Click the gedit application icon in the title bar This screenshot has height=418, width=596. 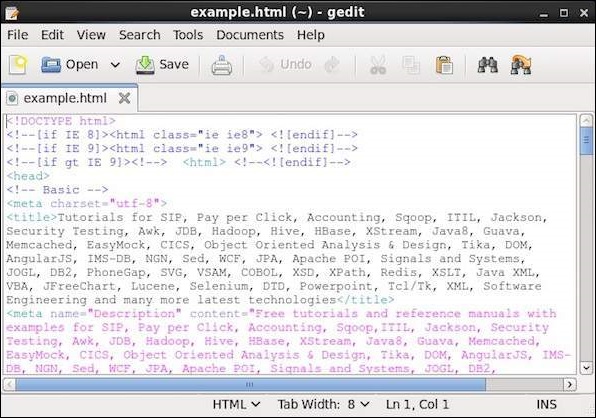tap(12, 13)
